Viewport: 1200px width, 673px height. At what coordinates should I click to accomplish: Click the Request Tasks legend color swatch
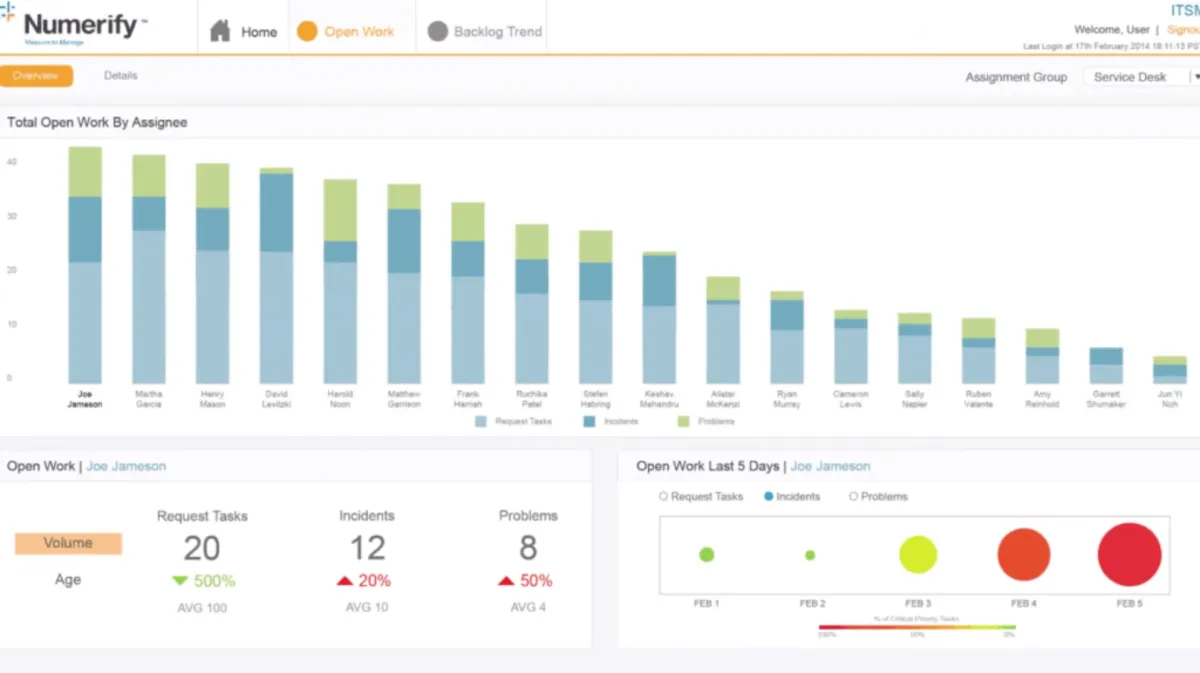click(481, 422)
